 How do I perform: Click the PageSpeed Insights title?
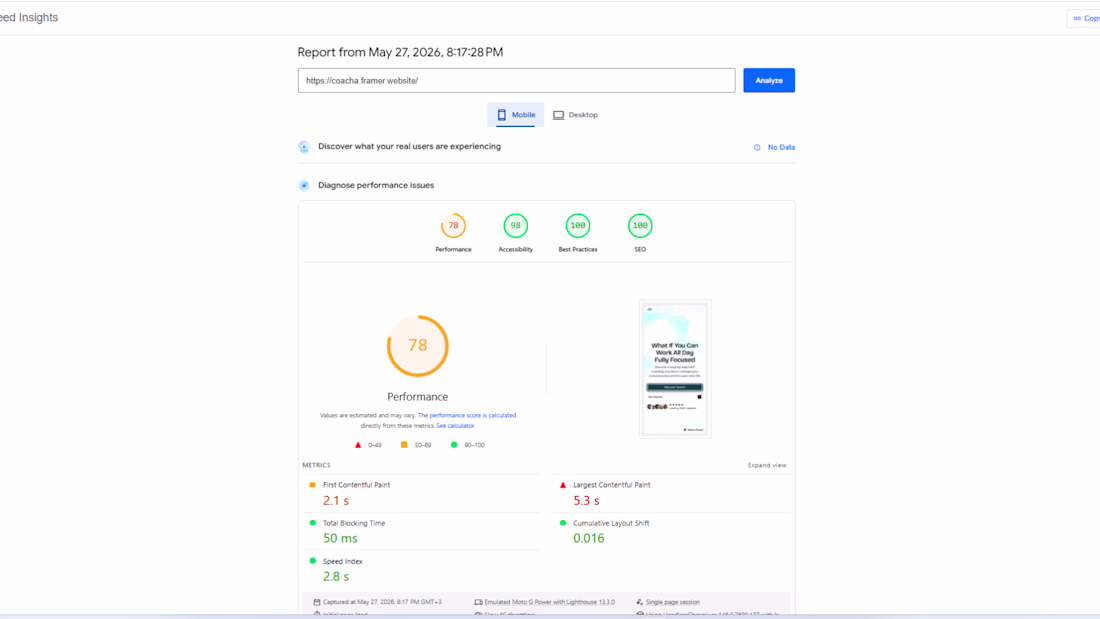click(x=29, y=18)
